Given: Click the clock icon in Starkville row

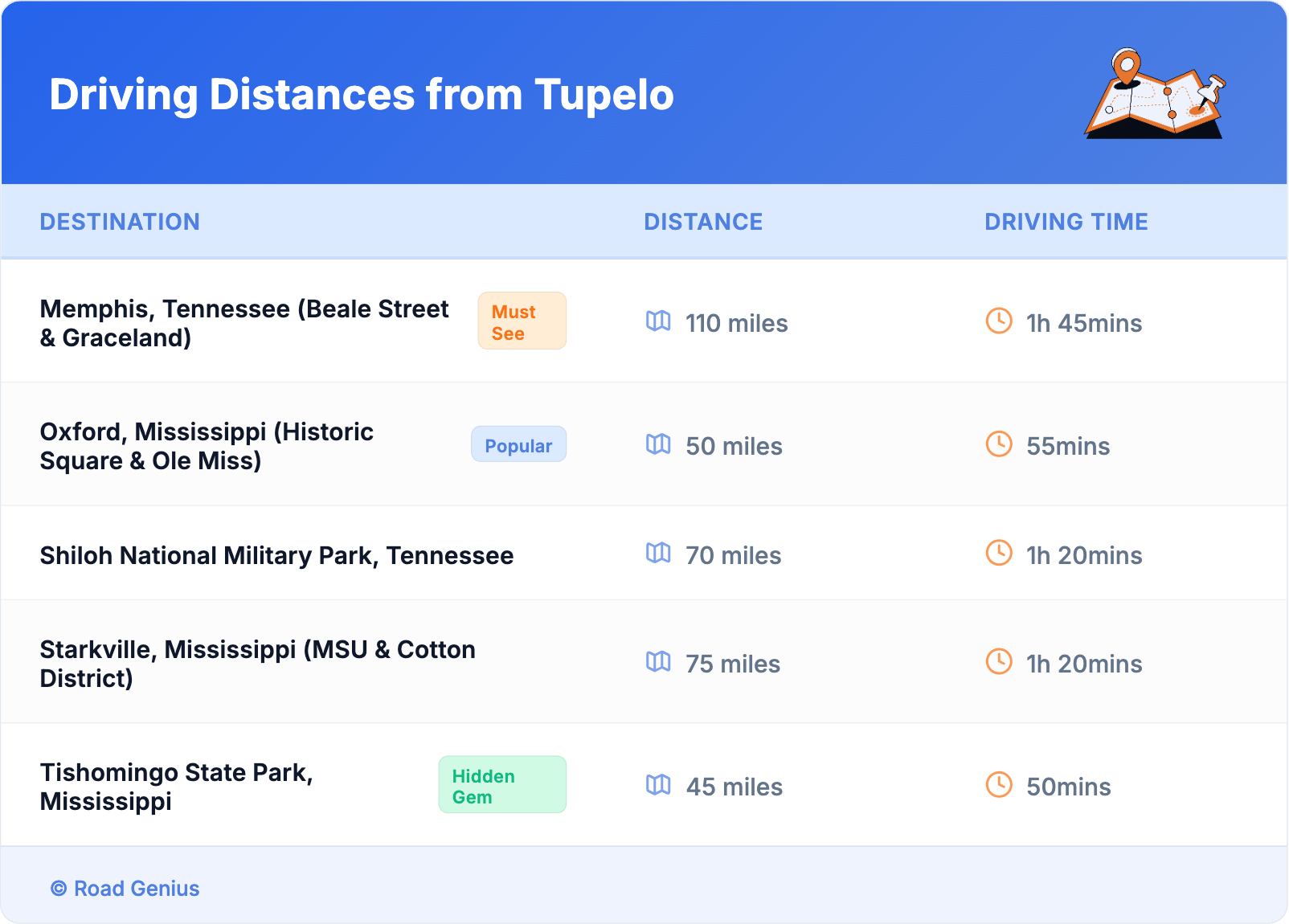Looking at the screenshot, I should (999, 662).
